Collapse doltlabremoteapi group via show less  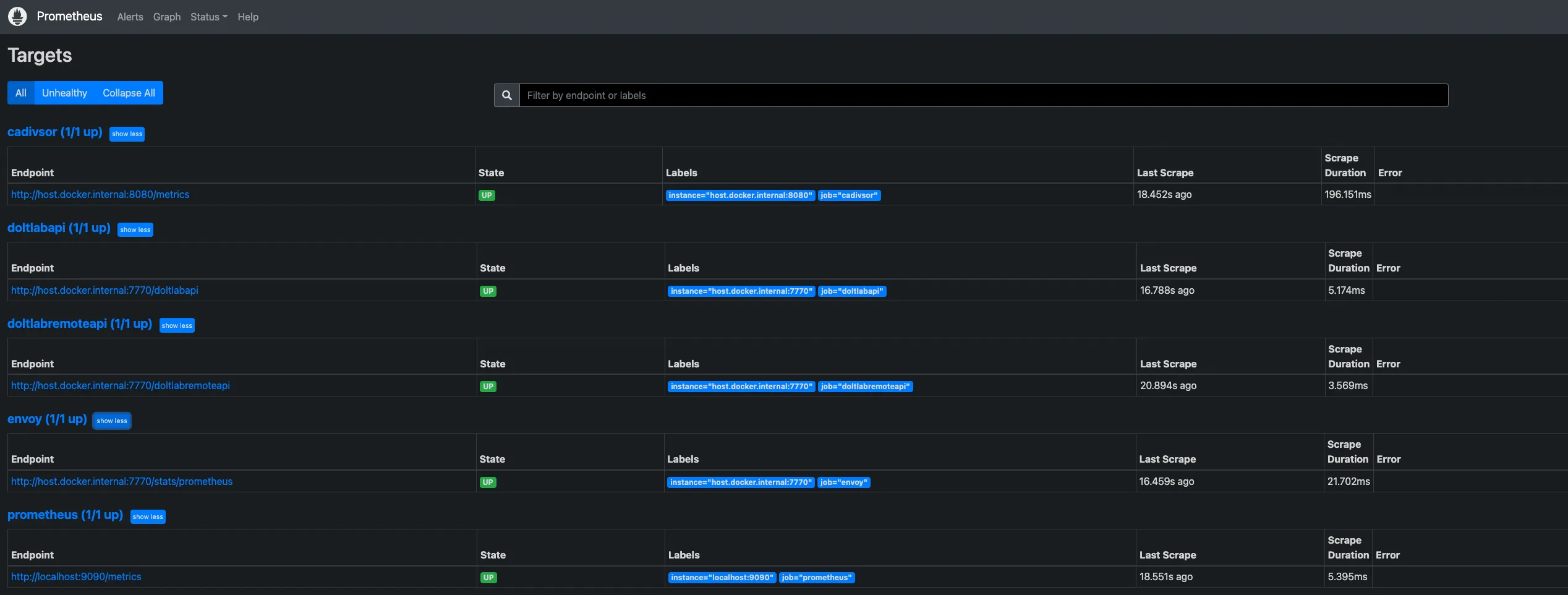pyautogui.click(x=177, y=325)
